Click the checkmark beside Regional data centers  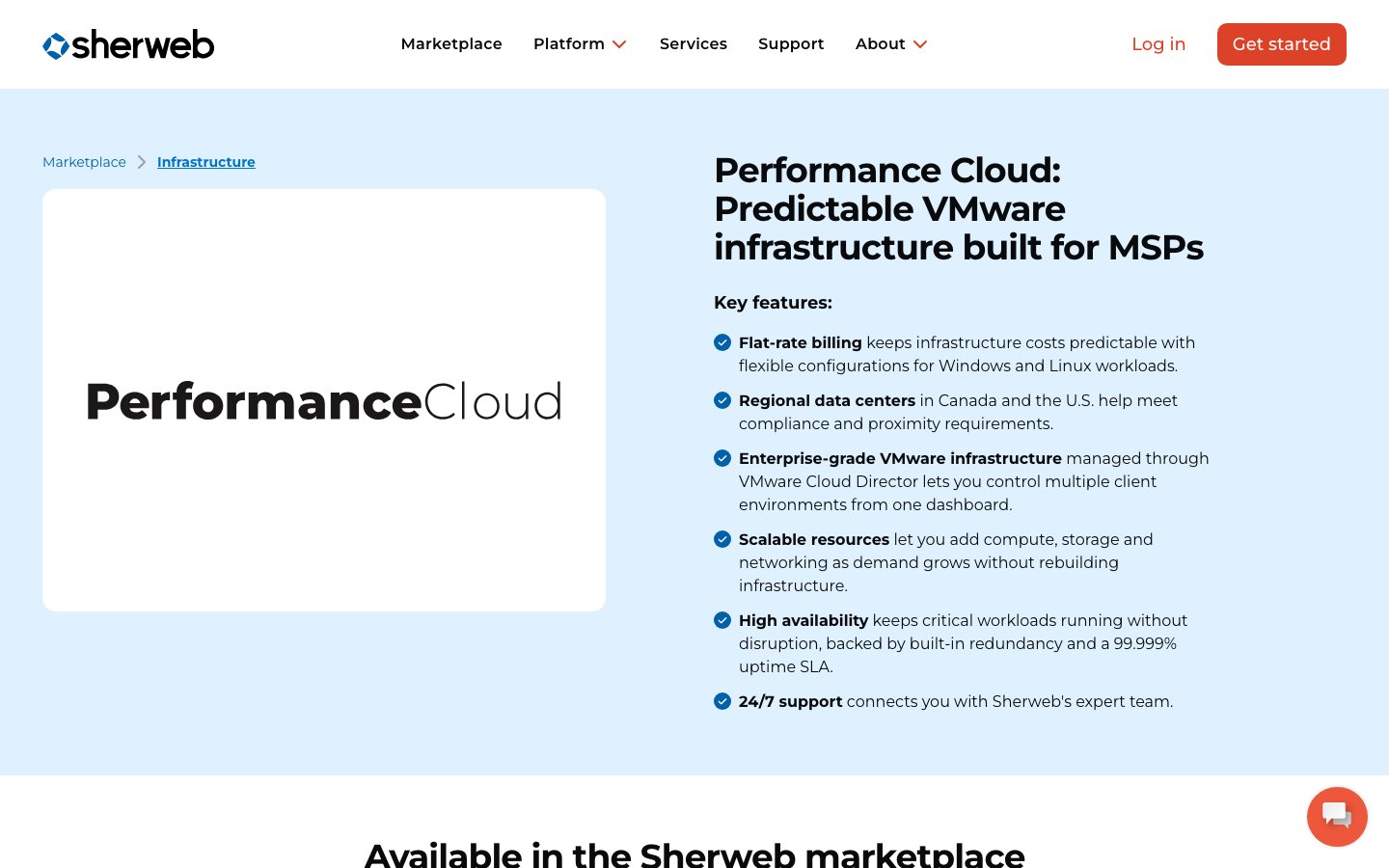pyautogui.click(x=722, y=400)
